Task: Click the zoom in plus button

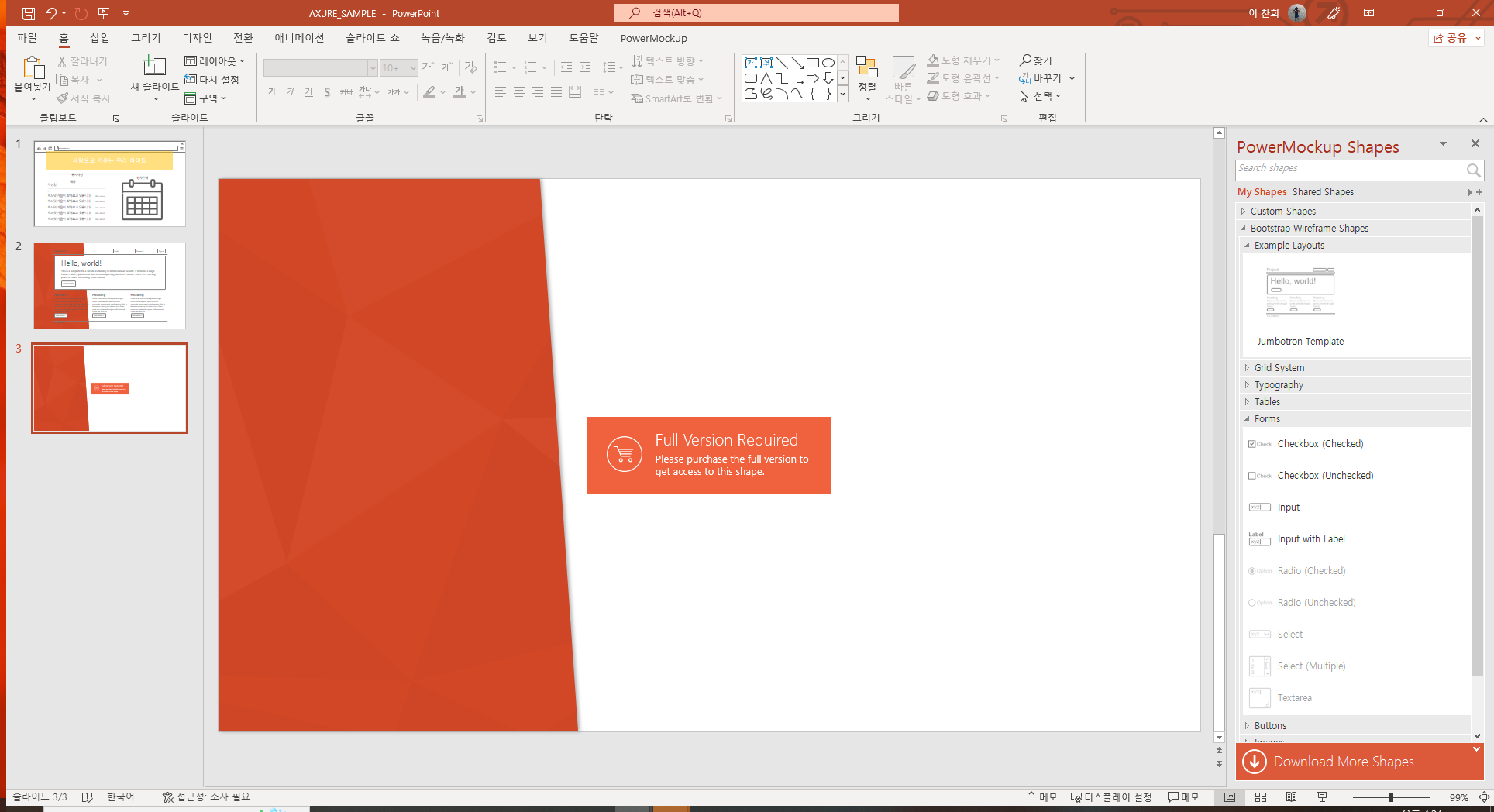Action: pos(1437,797)
